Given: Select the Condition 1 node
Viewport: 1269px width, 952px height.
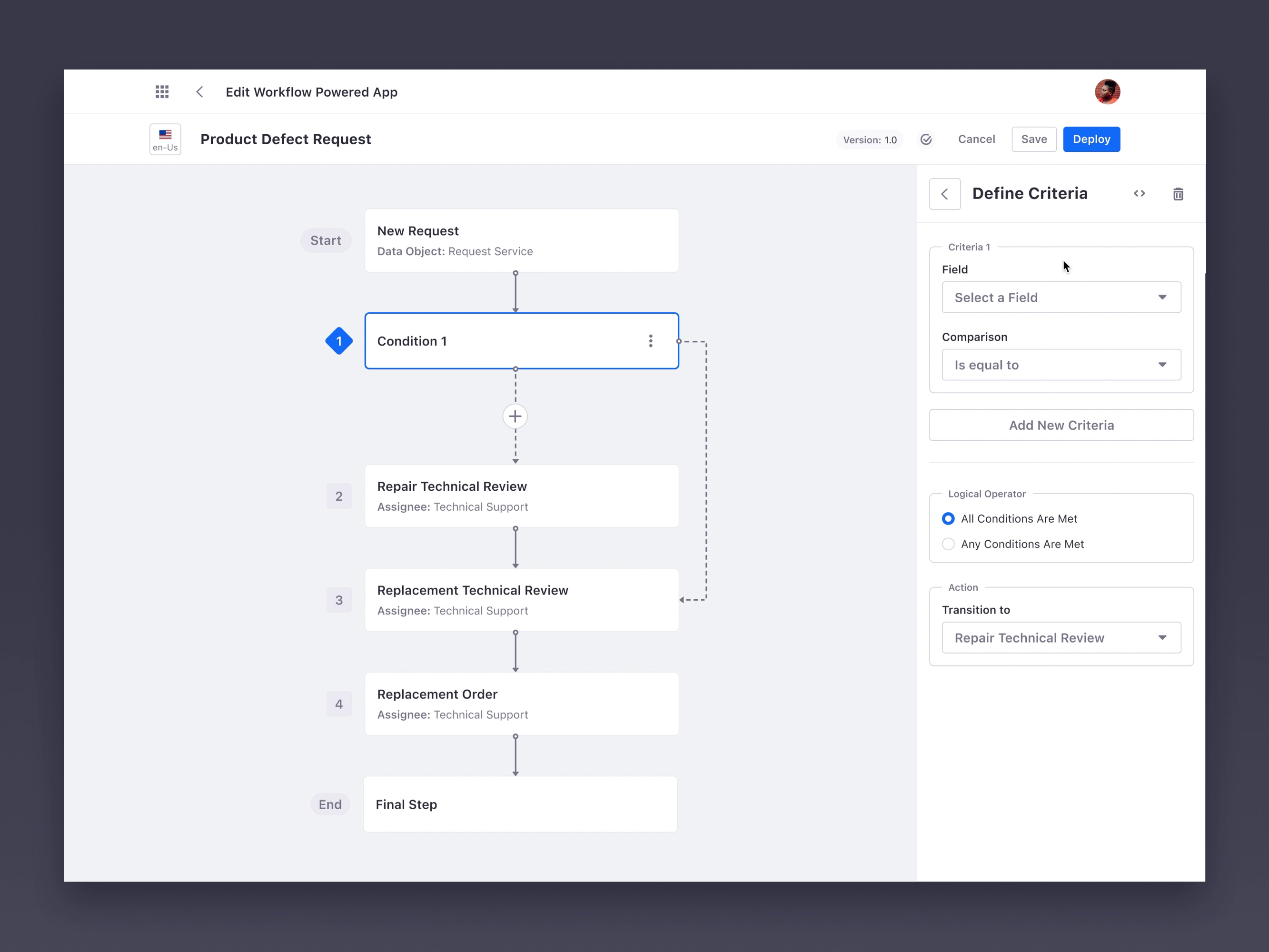Looking at the screenshot, I should [522, 341].
